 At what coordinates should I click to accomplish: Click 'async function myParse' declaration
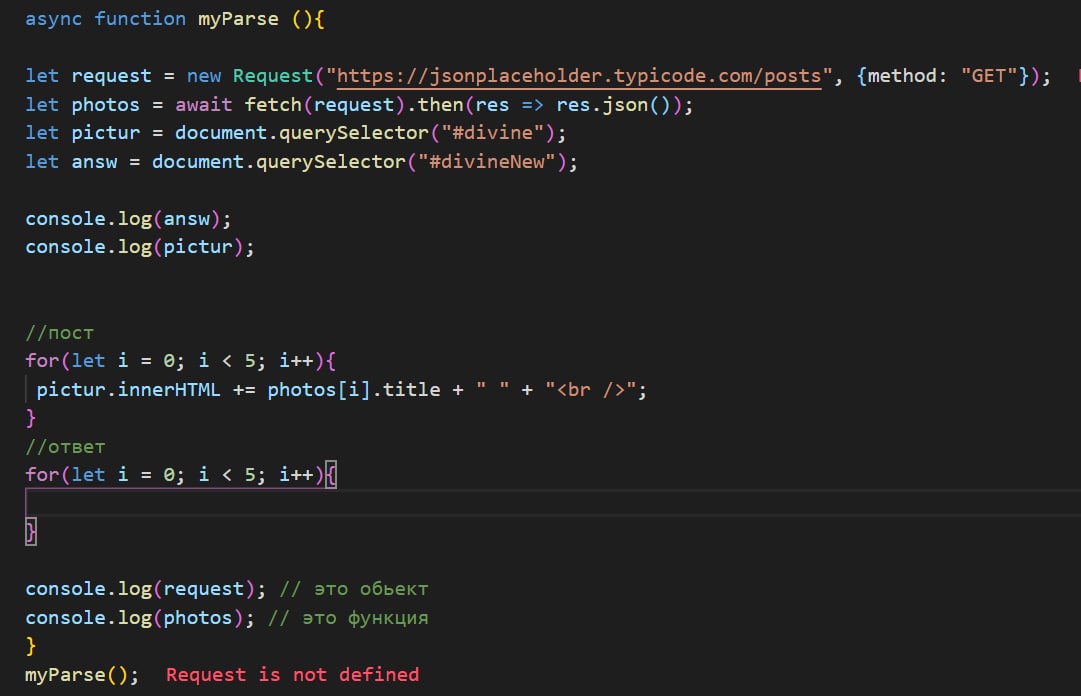pos(152,19)
